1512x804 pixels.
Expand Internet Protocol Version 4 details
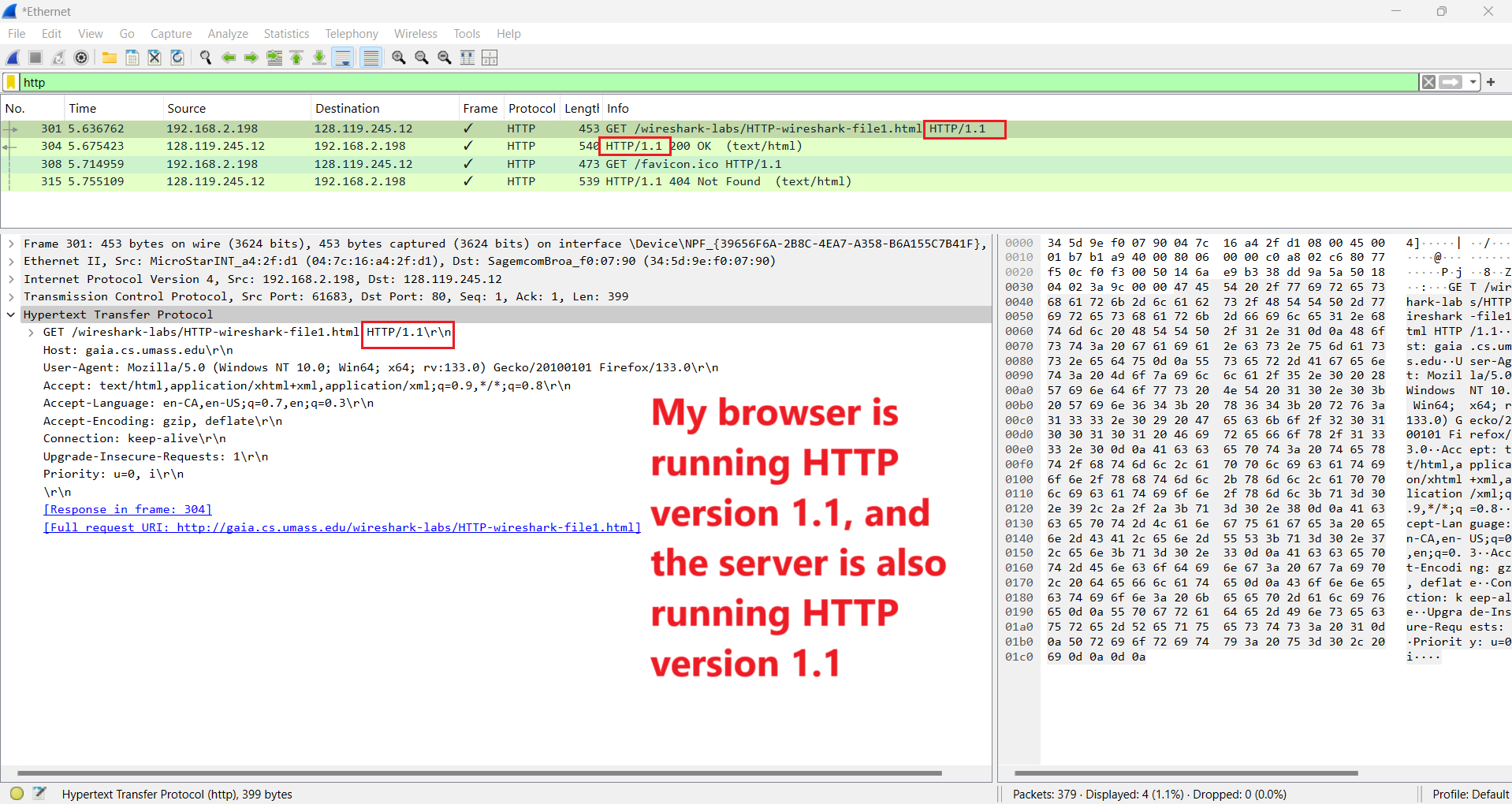click(x=11, y=279)
